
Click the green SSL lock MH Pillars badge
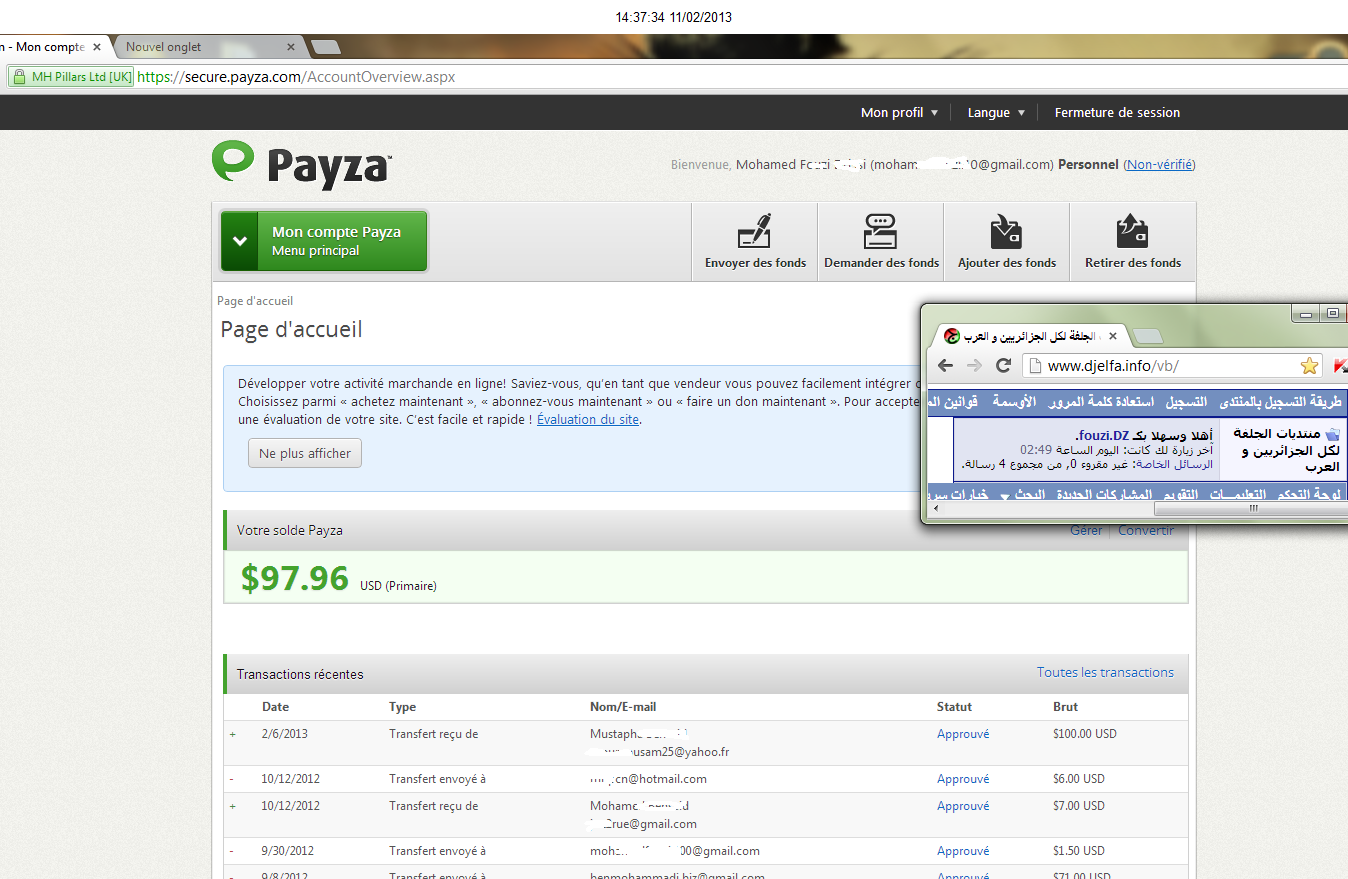[70, 77]
